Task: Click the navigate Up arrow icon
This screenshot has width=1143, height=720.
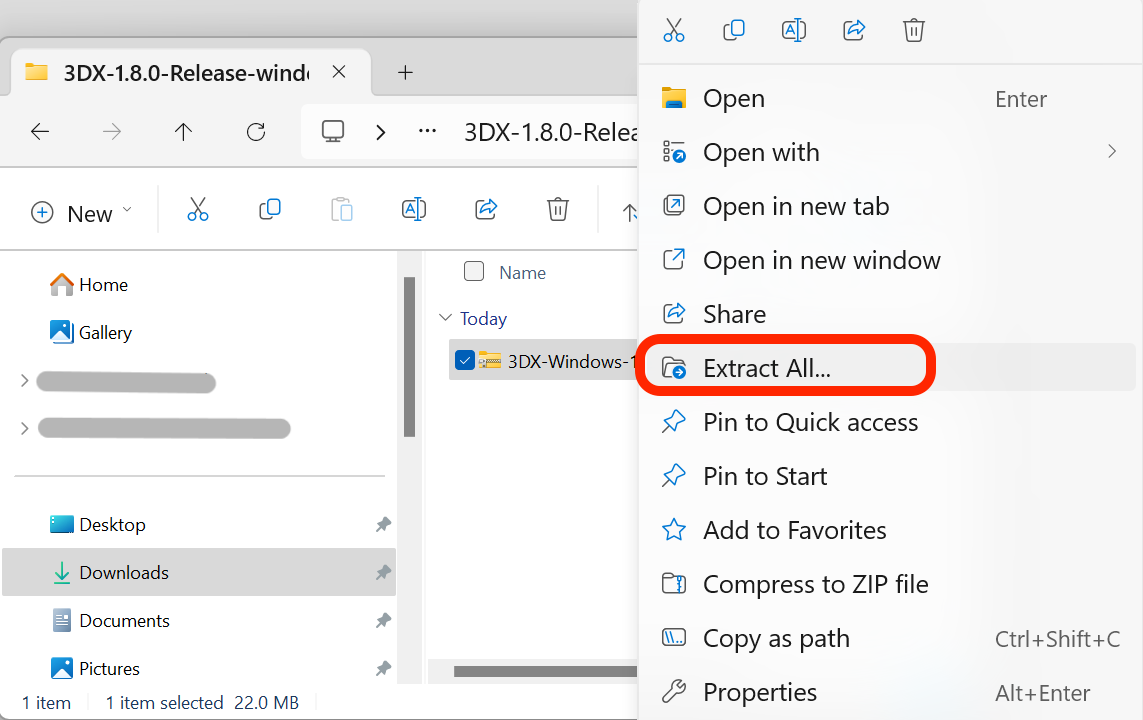Action: [184, 131]
